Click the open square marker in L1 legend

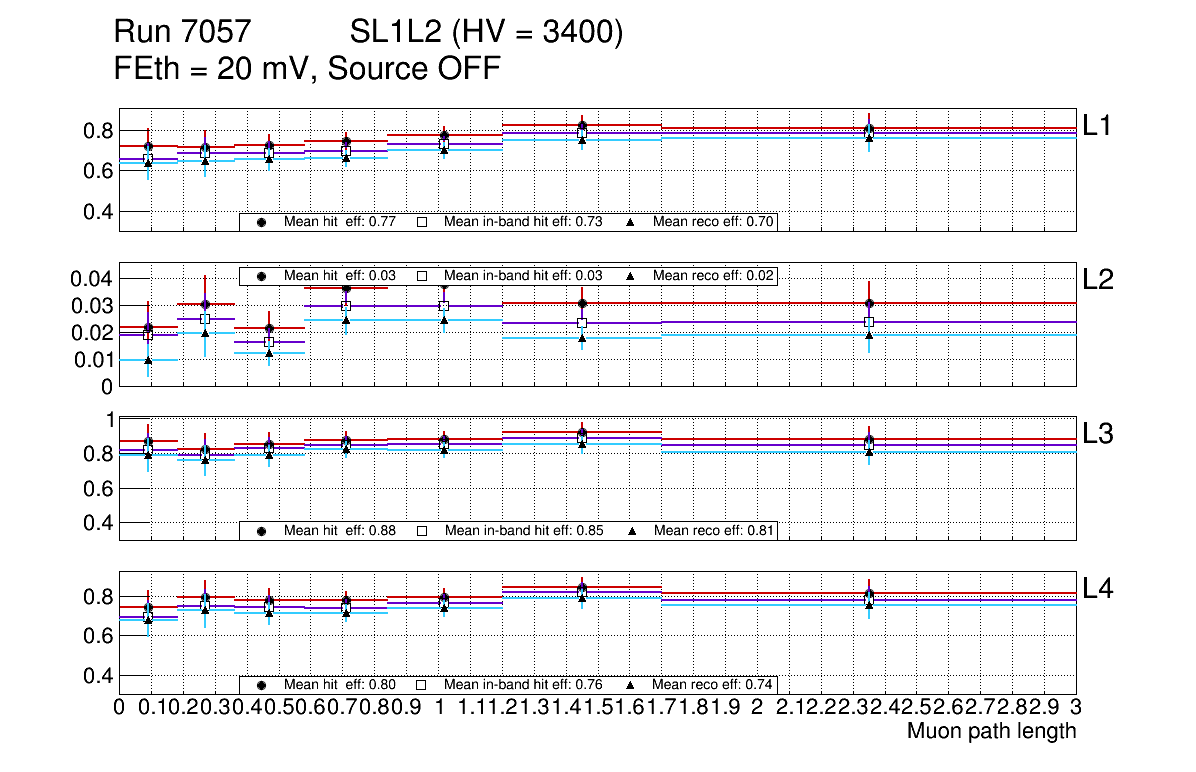(421, 222)
